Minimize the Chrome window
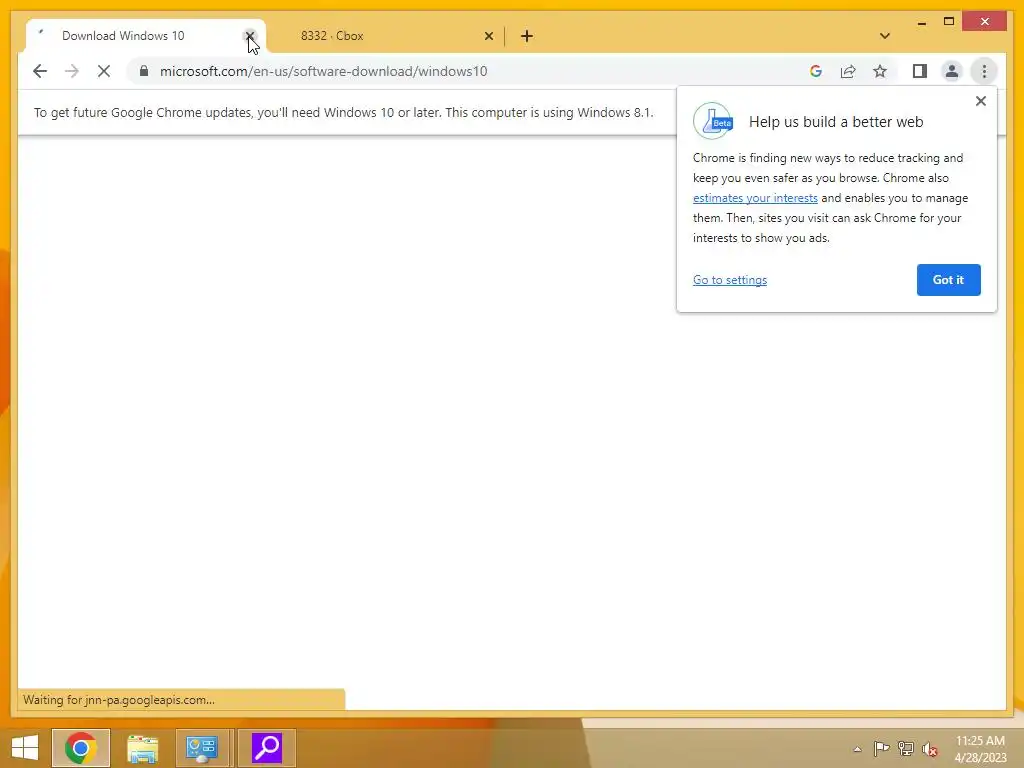 coord(921,22)
